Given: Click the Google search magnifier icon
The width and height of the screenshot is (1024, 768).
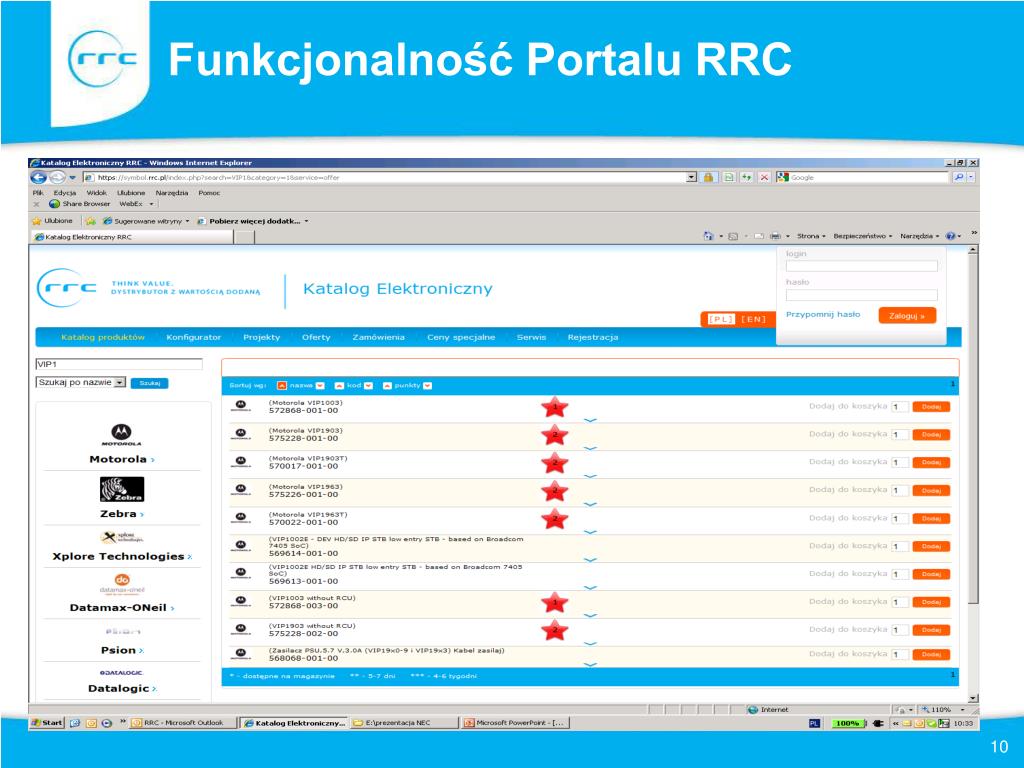Looking at the screenshot, I should point(959,177).
